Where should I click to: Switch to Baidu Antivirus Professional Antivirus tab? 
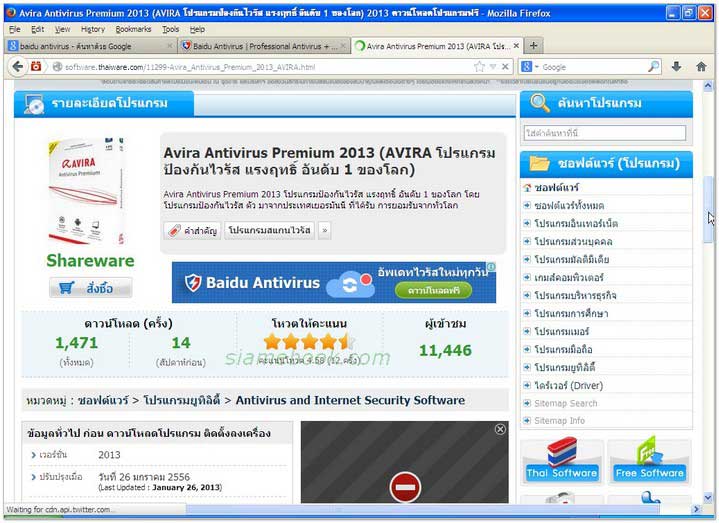pyautogui.click(x=263, y=46)
